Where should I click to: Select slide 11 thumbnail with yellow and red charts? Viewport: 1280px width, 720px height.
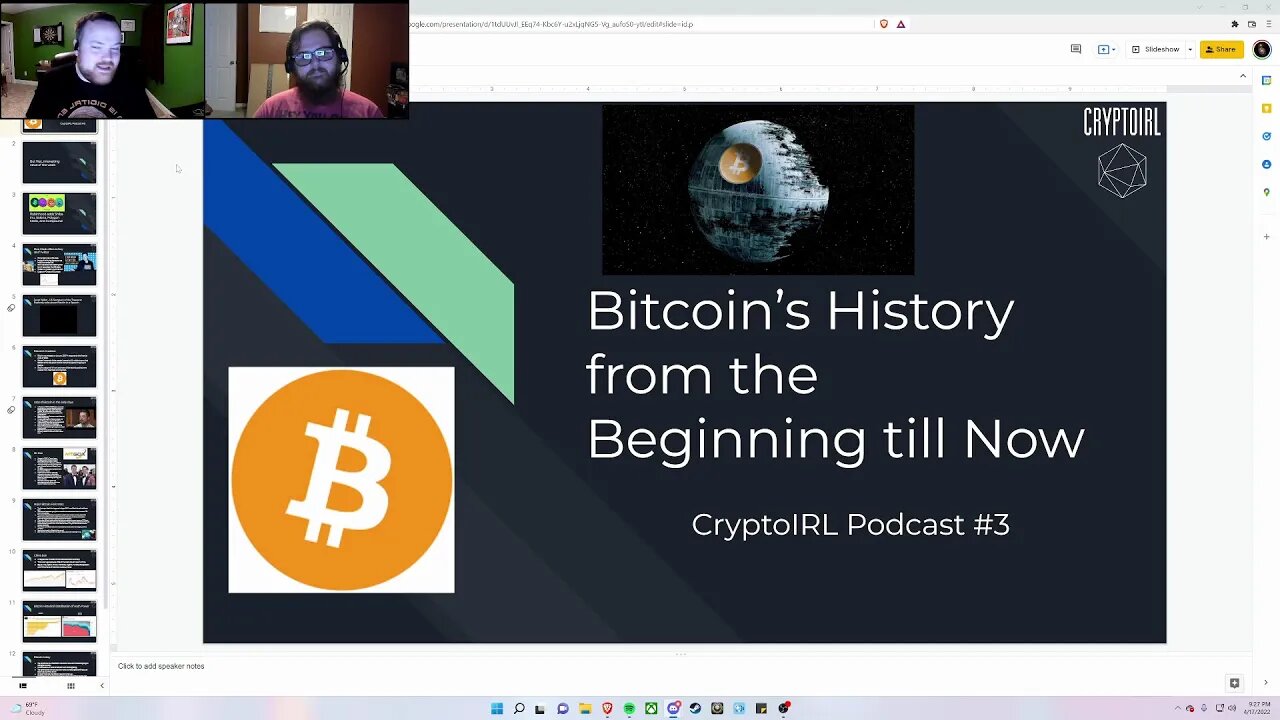click(60, 621)
